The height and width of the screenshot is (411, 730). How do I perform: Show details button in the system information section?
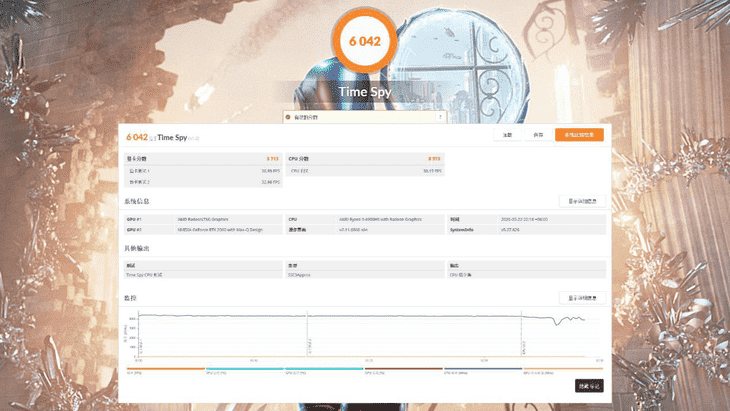coord(582,201)
